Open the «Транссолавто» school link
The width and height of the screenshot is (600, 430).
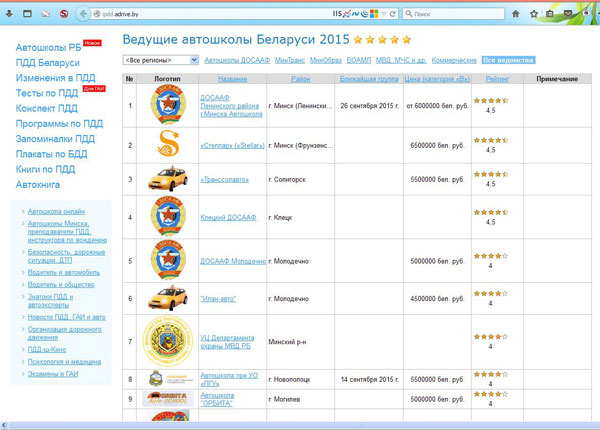click(225, 179)
